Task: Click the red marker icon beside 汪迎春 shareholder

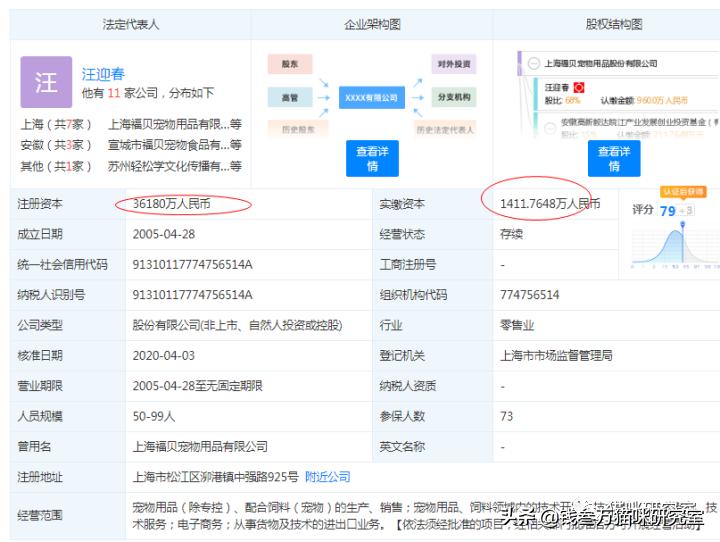Action: pyautogui.click(x=579, y=87)
